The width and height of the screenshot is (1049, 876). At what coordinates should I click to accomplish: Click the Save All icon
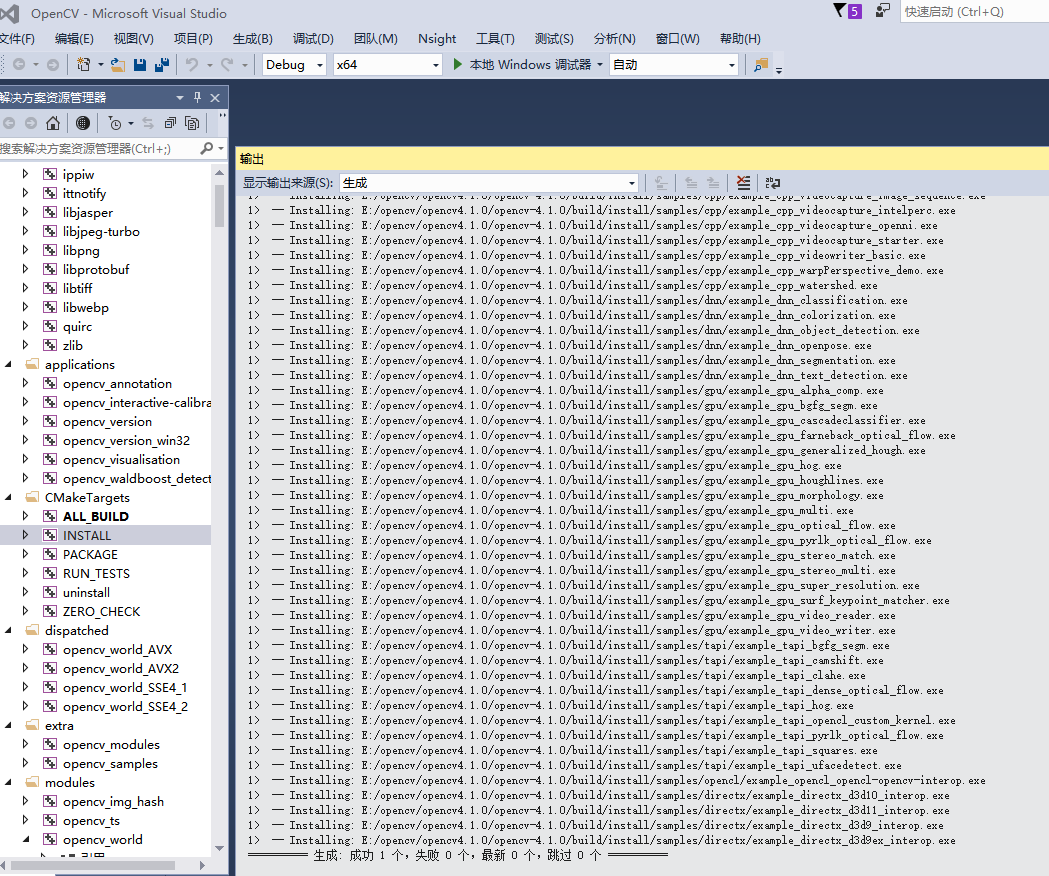pyautogui.click(x=161, y=64)
